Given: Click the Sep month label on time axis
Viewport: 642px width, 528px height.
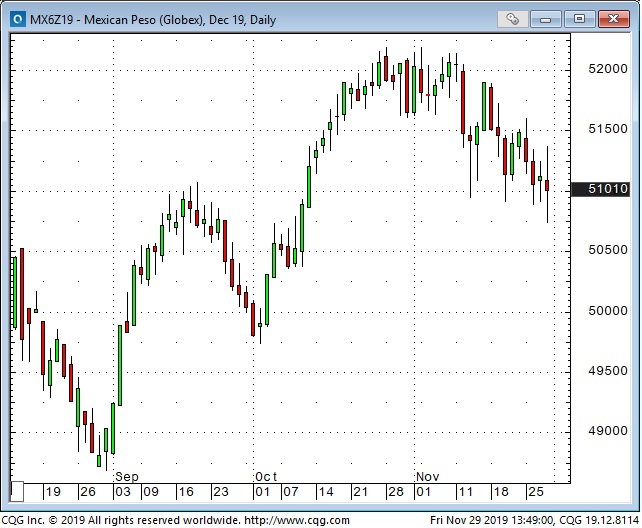Looking at the screenshot, I should pos(127,477).
